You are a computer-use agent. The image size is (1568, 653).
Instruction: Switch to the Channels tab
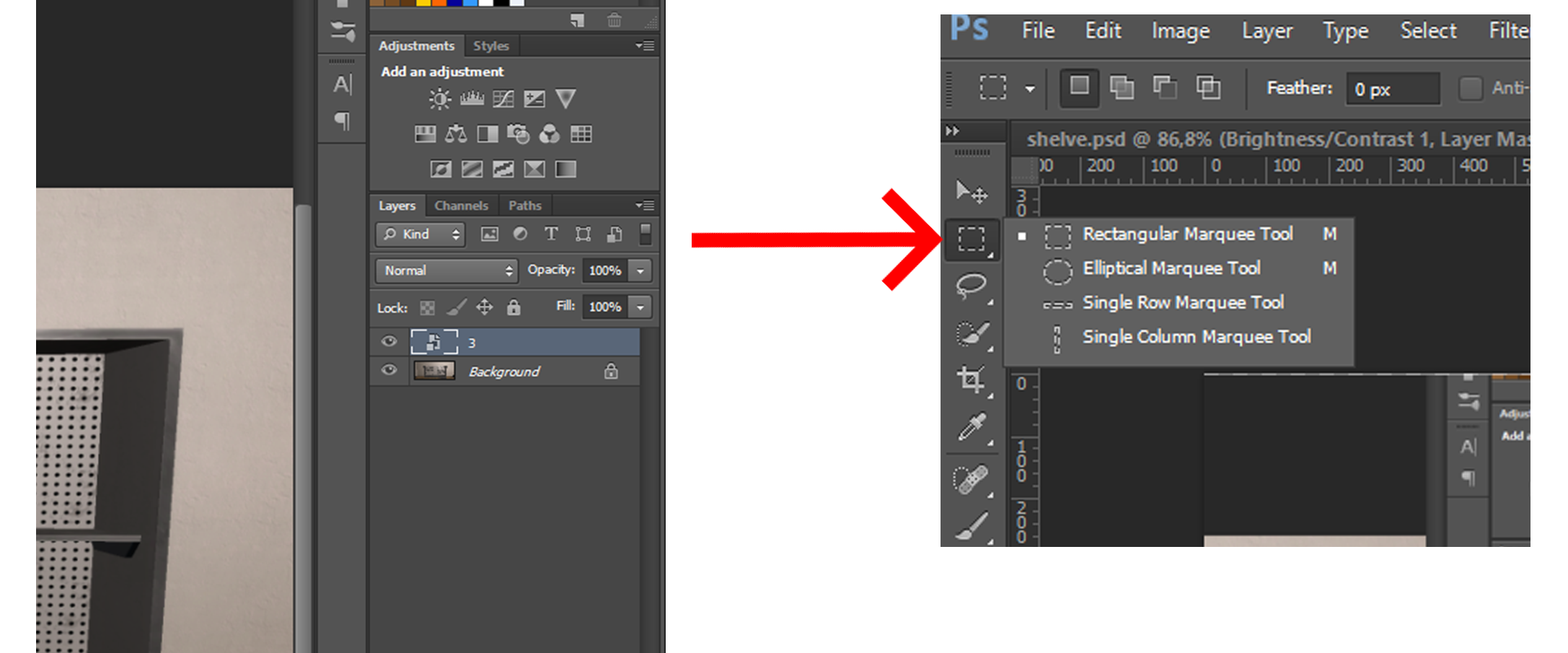click(461, 206)
